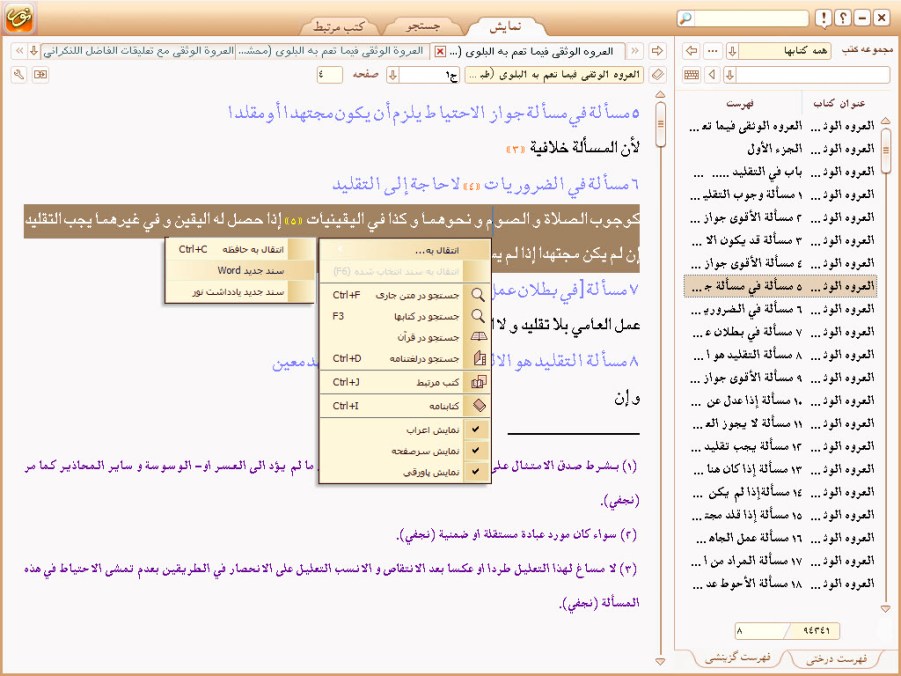Click the main text scrollbar down arrow
Viewport: 901px width, 676px height.
click(x=660, y=662)
